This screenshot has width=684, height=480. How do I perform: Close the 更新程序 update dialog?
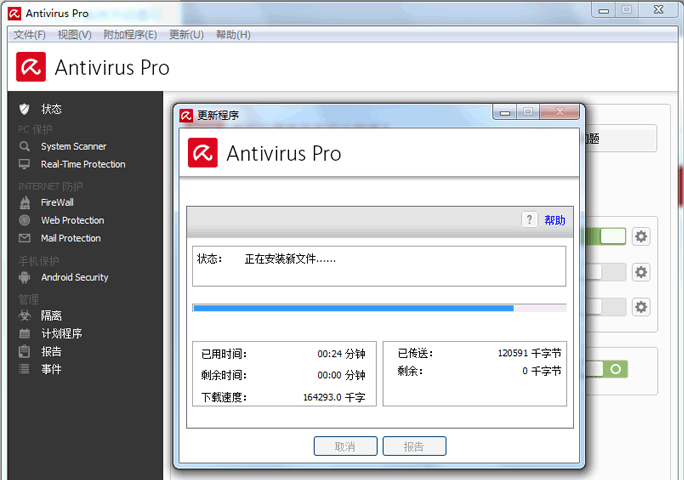559,112
